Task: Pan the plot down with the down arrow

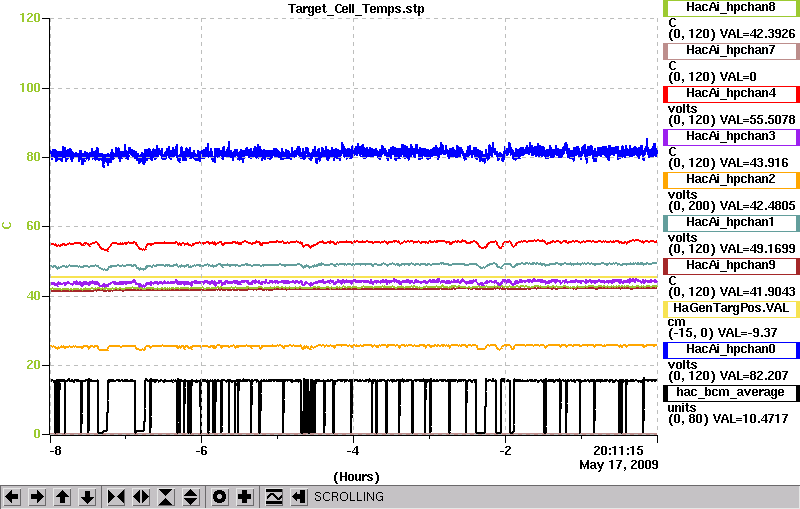Action: coord(87,496)
